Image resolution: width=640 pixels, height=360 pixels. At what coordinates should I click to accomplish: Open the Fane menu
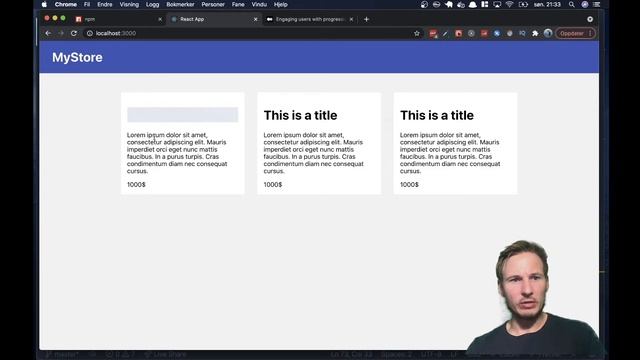pos(238,4)
